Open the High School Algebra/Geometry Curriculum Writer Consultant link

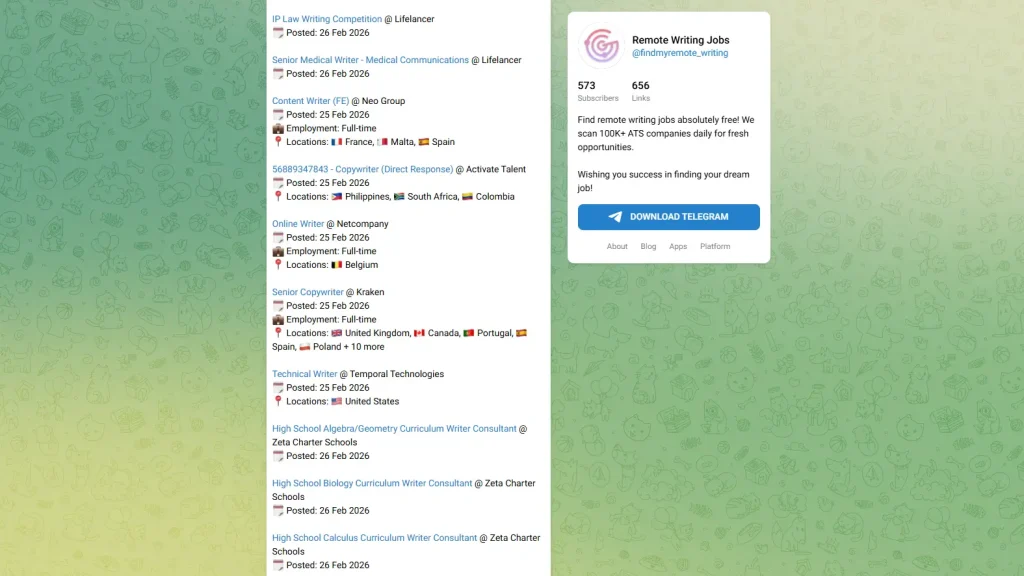click(394, 429)
